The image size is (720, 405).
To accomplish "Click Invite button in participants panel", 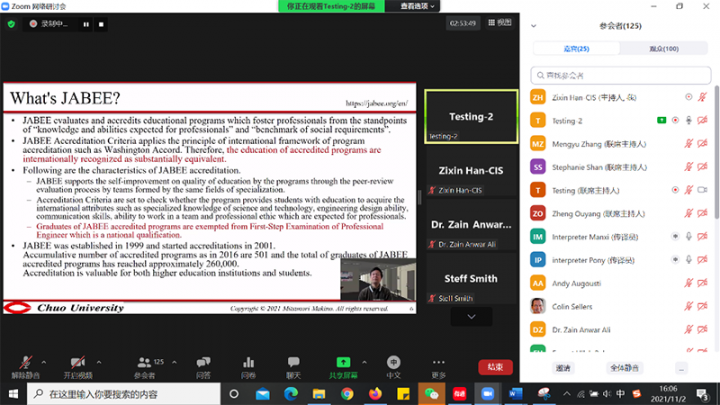I will coord(563,368).
